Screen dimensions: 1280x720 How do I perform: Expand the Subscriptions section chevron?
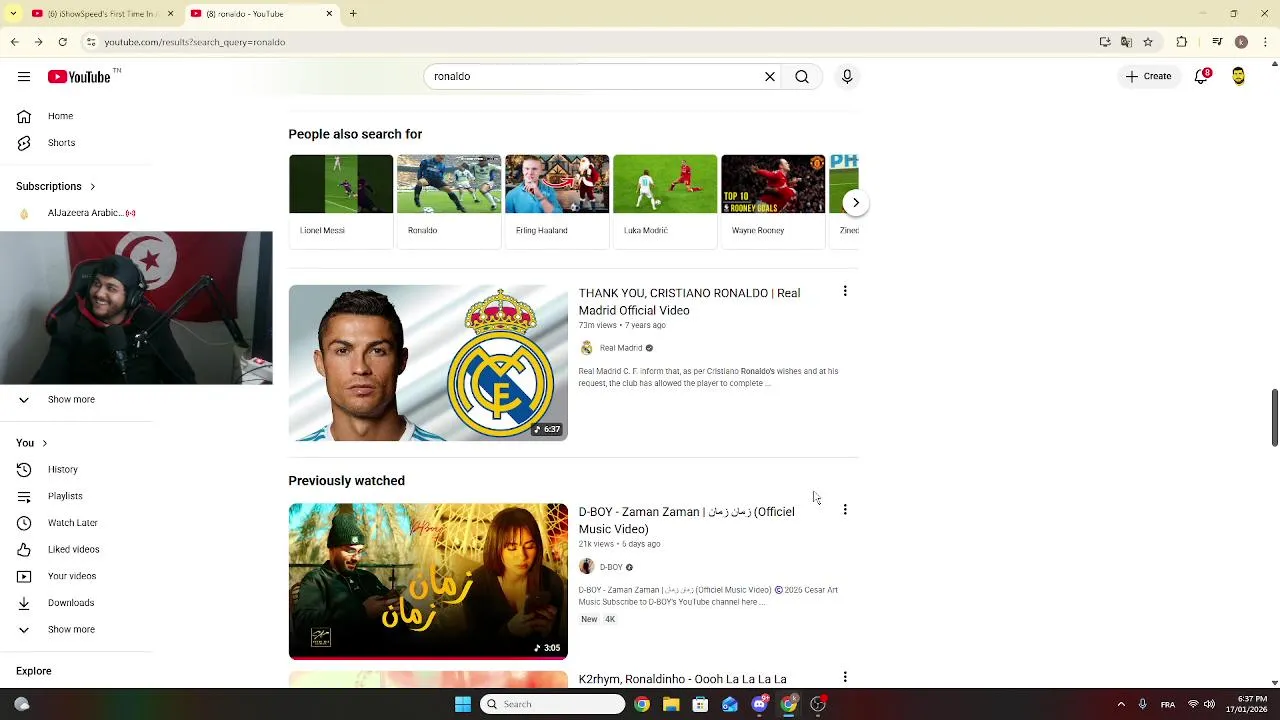coord(93,186)
